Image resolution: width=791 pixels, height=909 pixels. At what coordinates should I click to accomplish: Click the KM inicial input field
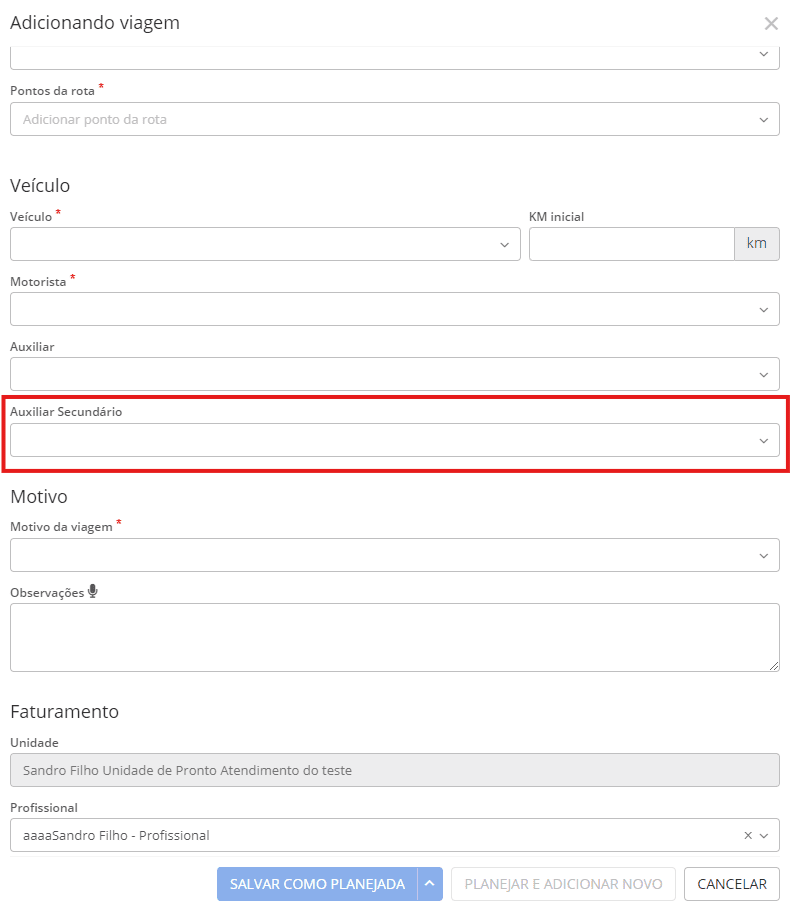(631, 244)
